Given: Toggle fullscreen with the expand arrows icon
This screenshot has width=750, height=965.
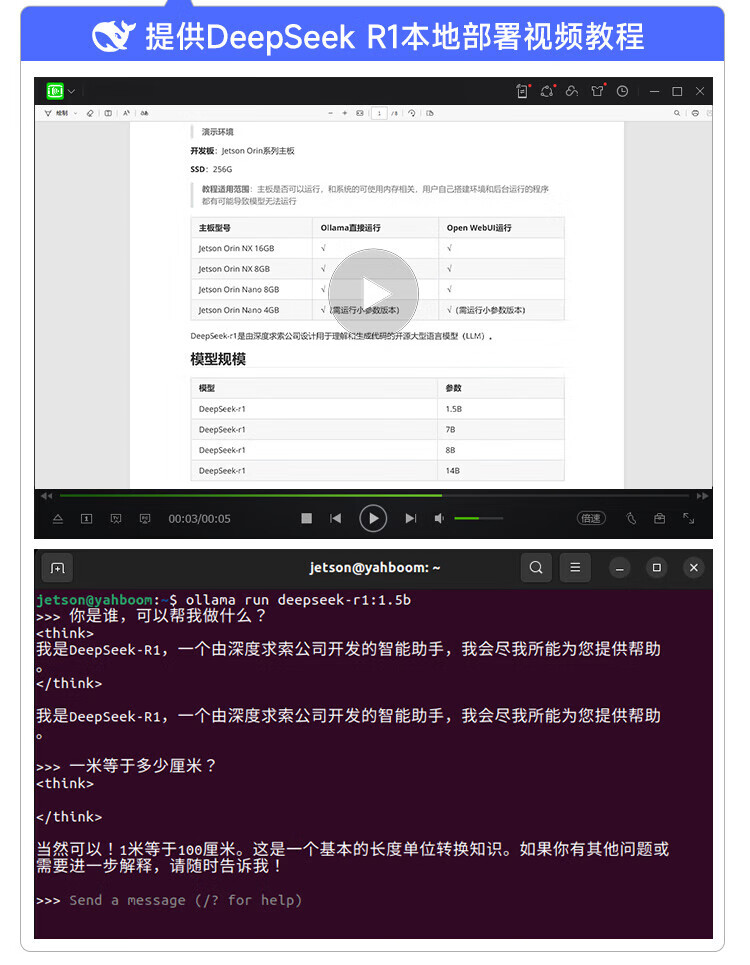Looking at the screenshot, I should point(688,518).
